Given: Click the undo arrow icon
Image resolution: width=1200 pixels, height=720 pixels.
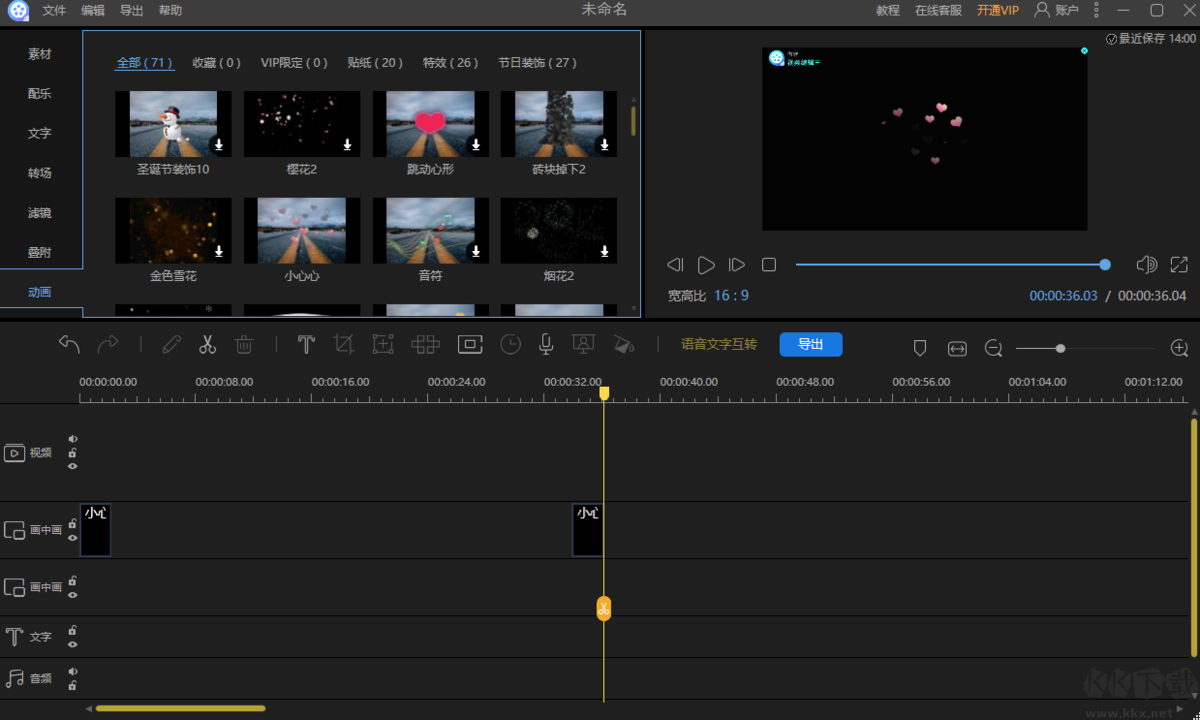Looking at the screenshot, I should (x=69, y=345).
